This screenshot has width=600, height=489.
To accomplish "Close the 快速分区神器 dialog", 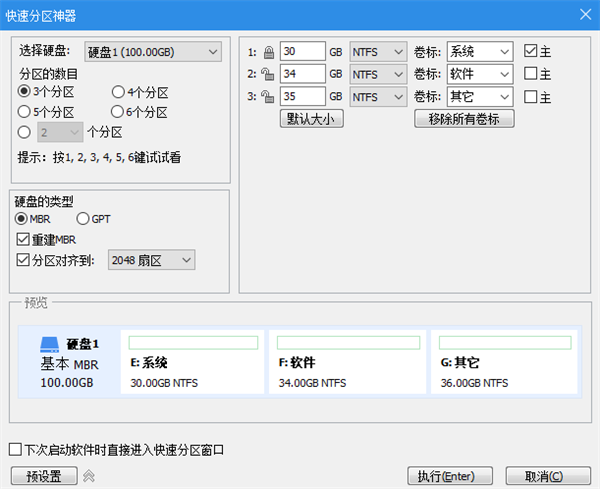I will coord(585,15).
